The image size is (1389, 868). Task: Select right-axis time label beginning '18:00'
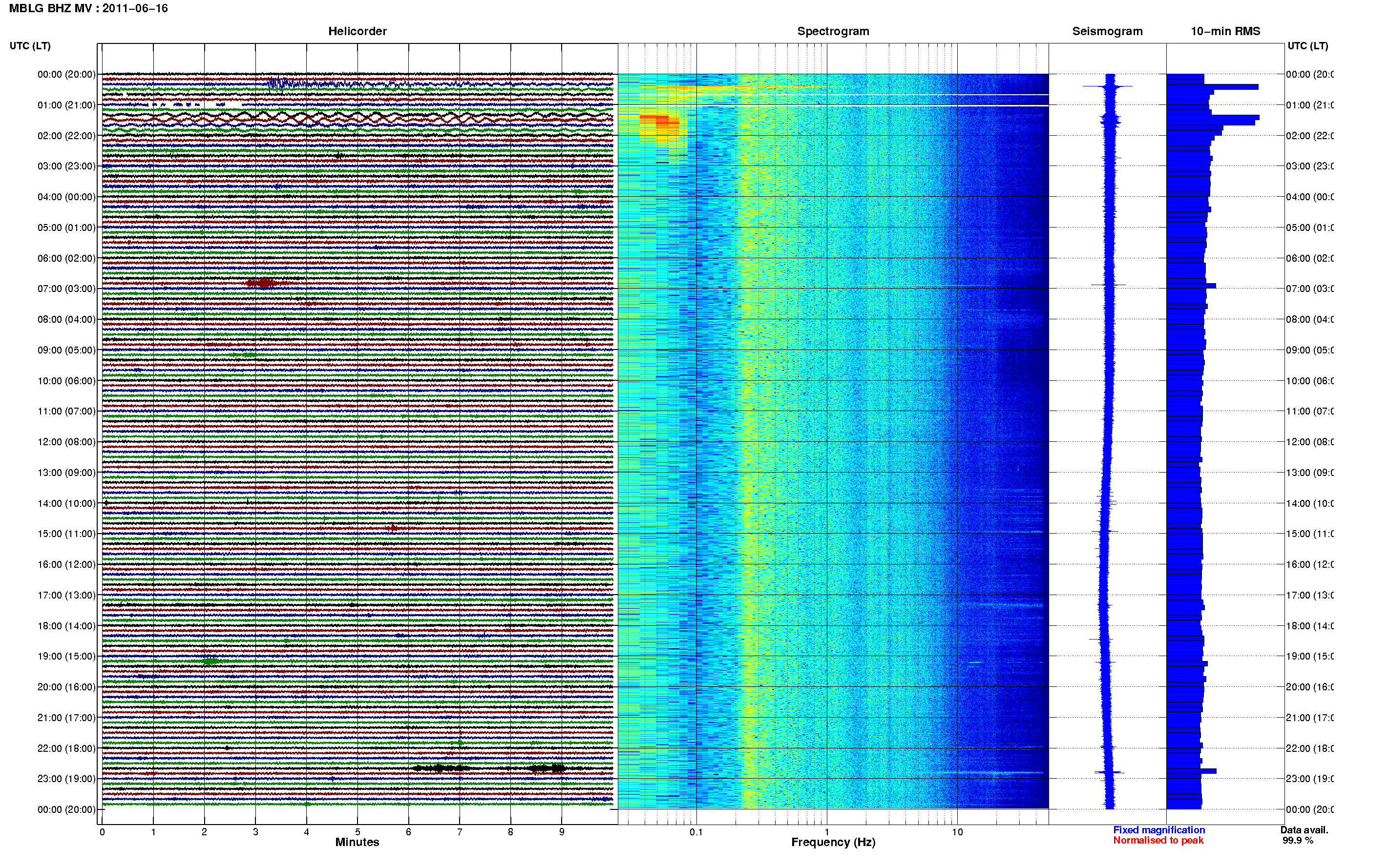coord(1309,626)
